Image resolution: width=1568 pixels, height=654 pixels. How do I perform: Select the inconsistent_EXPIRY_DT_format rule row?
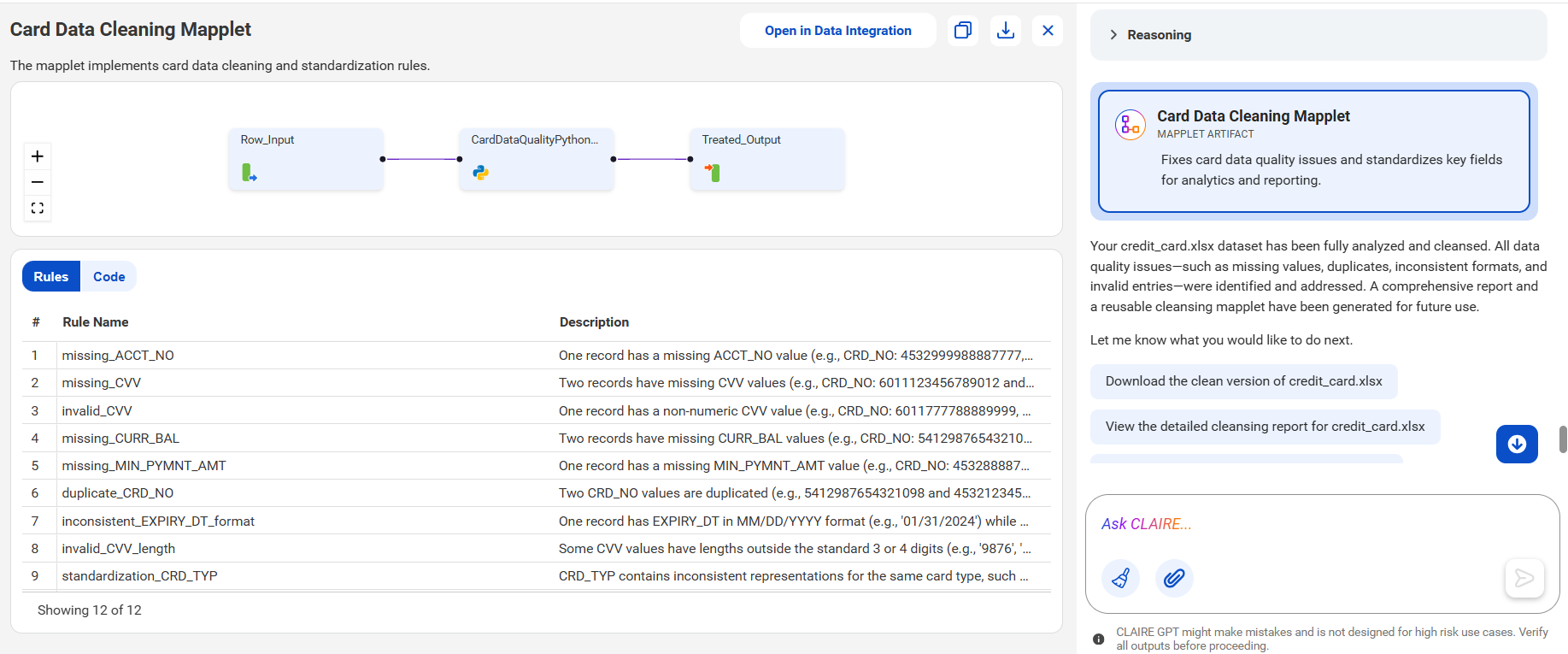point(537,521)
